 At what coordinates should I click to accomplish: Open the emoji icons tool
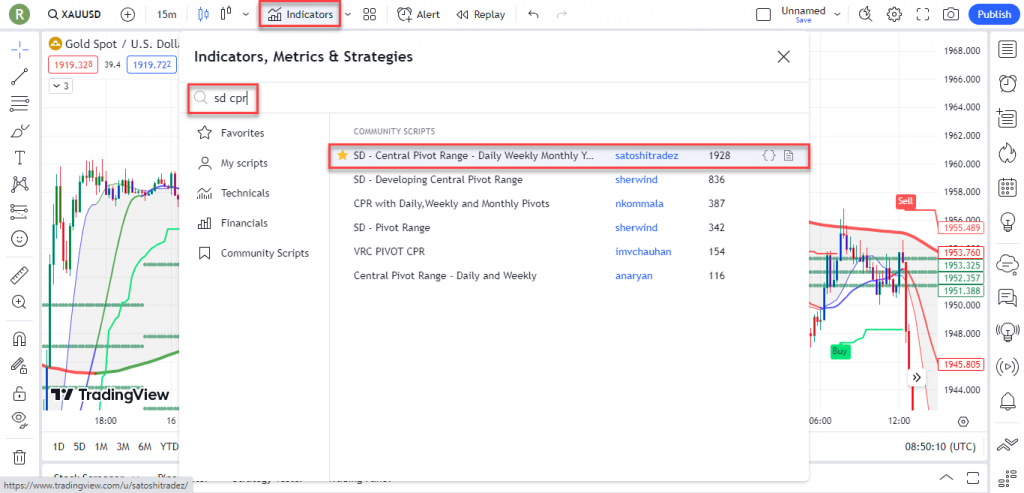coord(20,239)
